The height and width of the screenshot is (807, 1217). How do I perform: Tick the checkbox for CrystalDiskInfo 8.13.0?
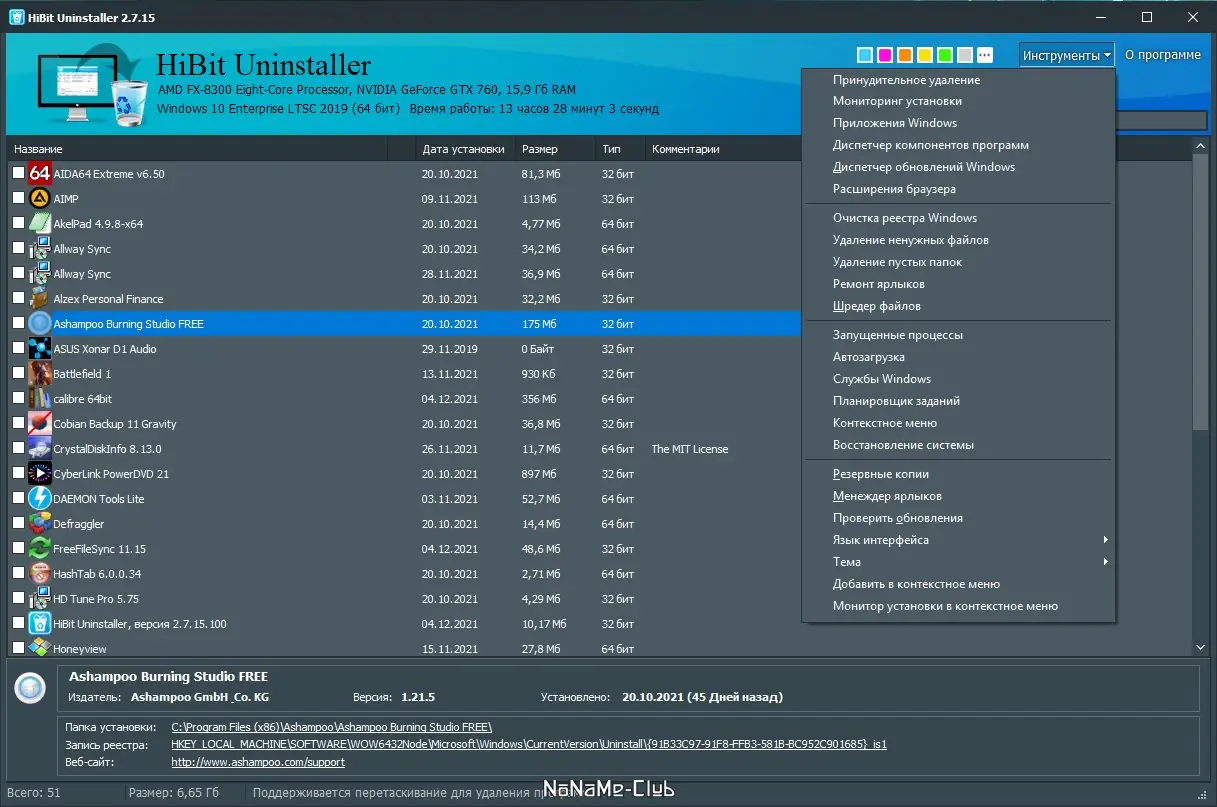[x=18, y=448]
